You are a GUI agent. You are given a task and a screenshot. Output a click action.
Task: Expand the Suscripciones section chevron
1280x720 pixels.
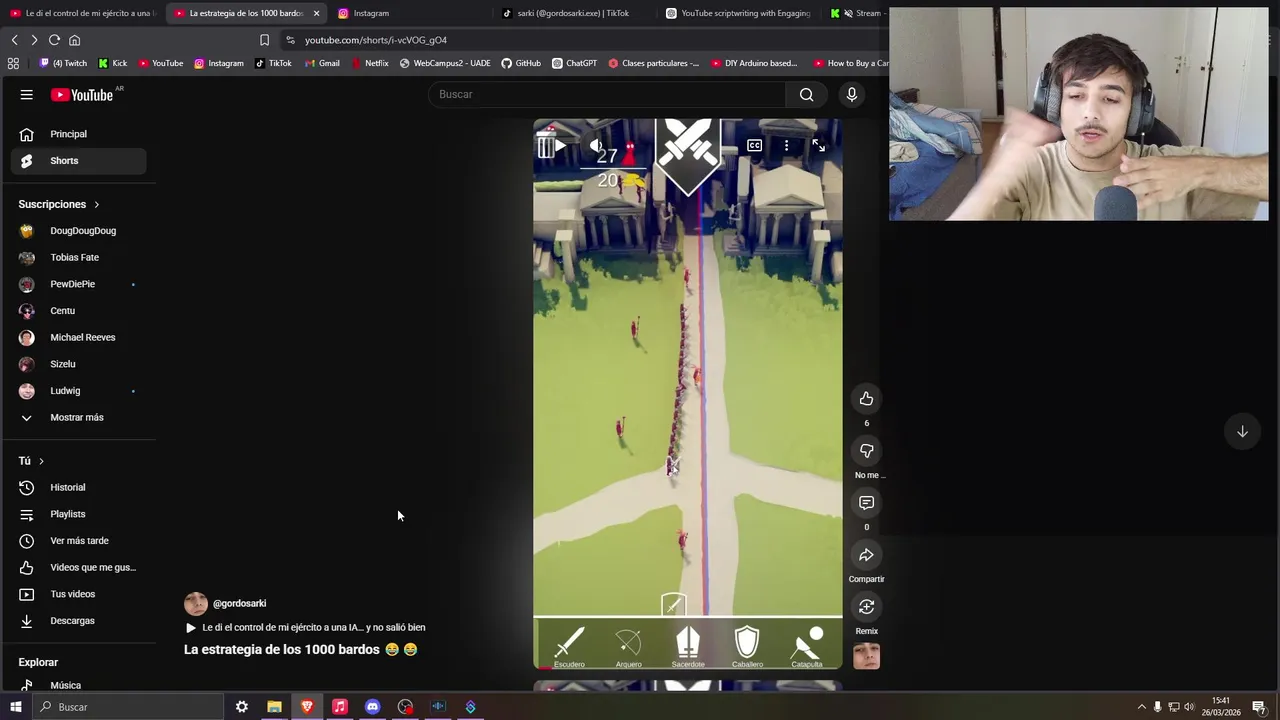click(96, 204)
